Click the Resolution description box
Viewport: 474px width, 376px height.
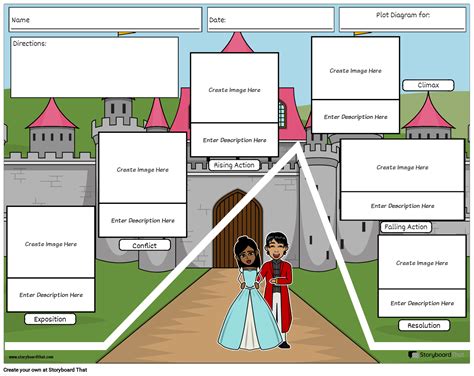422,303
